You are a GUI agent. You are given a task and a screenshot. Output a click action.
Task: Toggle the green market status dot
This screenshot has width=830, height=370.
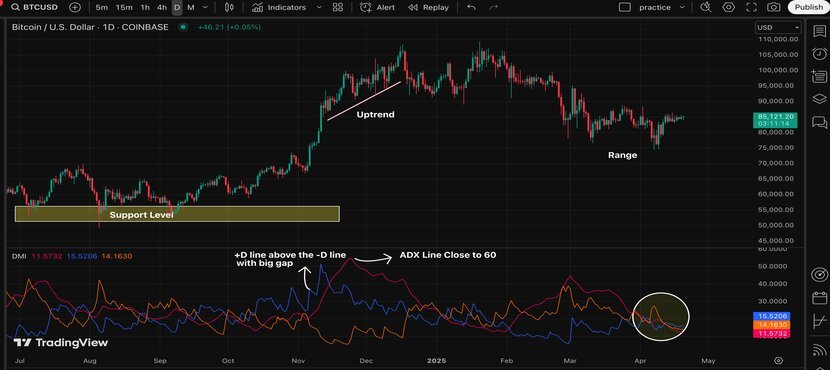point(183,26)
